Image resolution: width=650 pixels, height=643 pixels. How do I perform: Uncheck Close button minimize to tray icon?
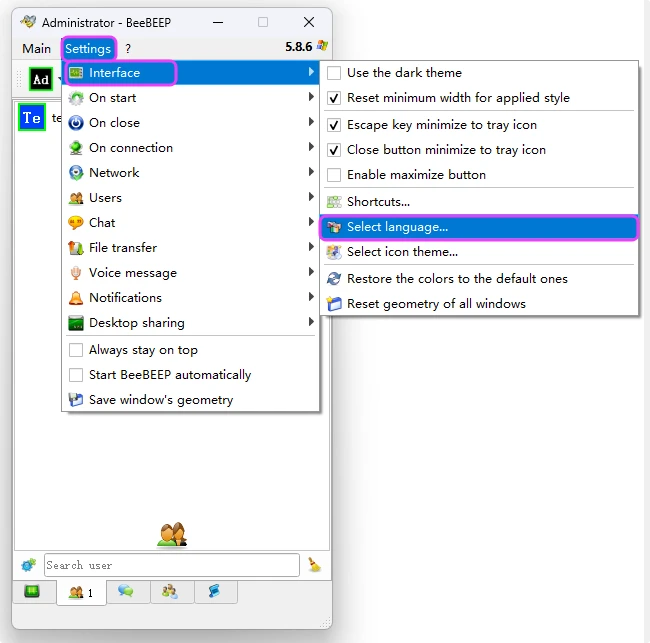click(x=334, y=150)
